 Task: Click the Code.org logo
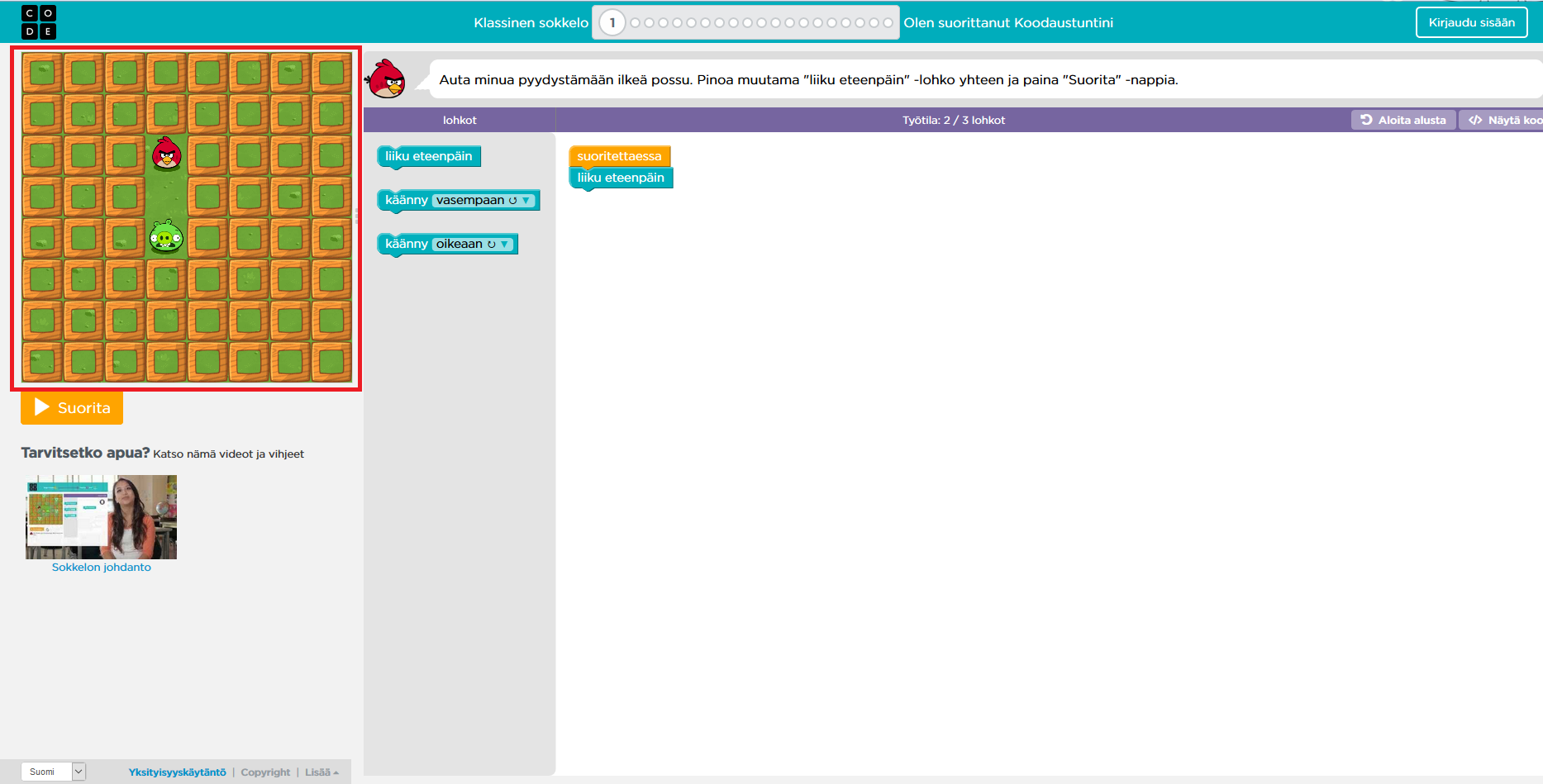pyautogui.click(x=39, y=22)
